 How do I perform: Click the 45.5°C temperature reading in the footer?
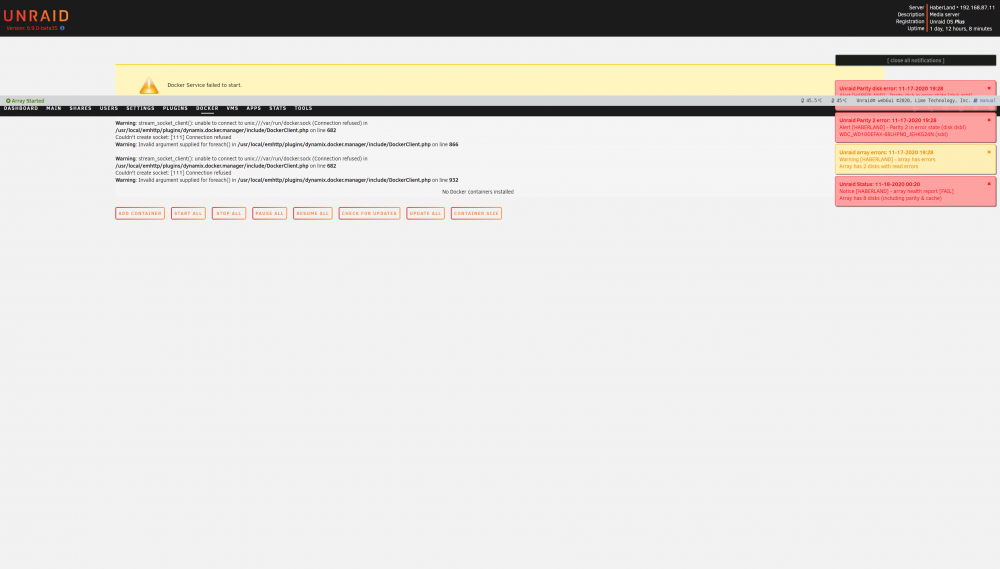811,100
